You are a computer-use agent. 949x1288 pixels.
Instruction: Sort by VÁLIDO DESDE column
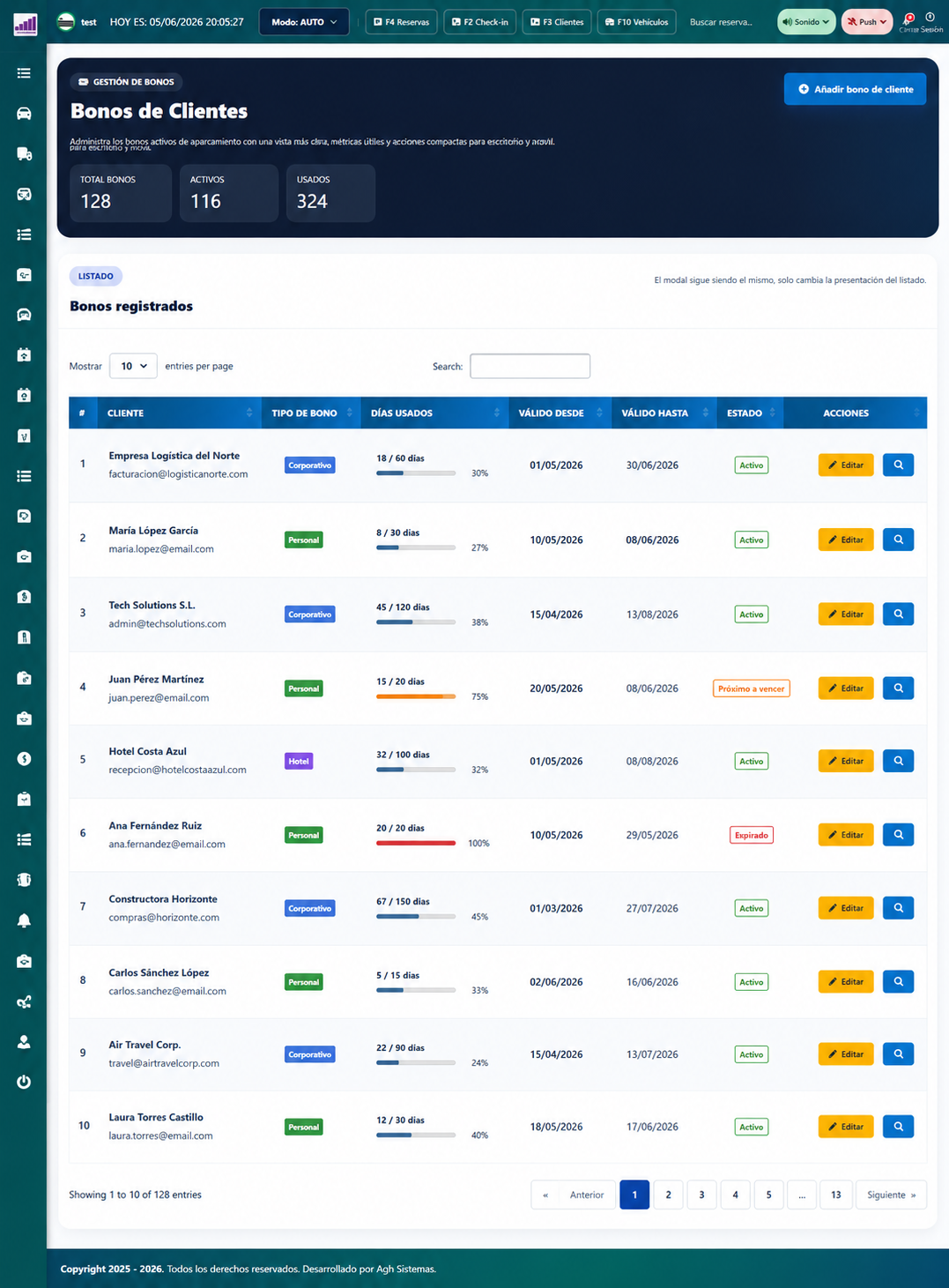pyautogui.click(x=600, y=413)
